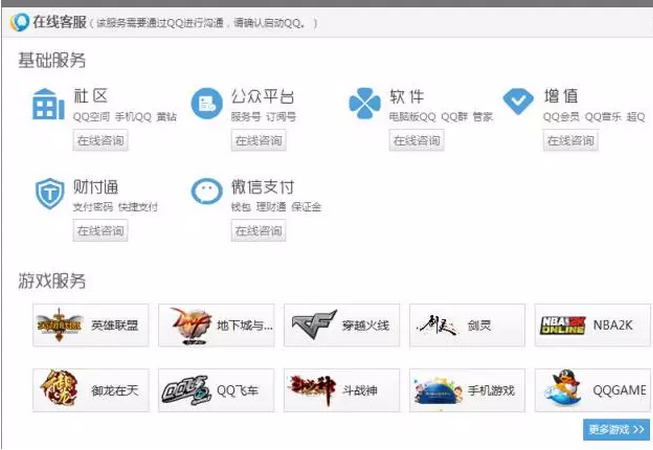
Task: Click the NBA2K Online logo
Action: point(563,325)
